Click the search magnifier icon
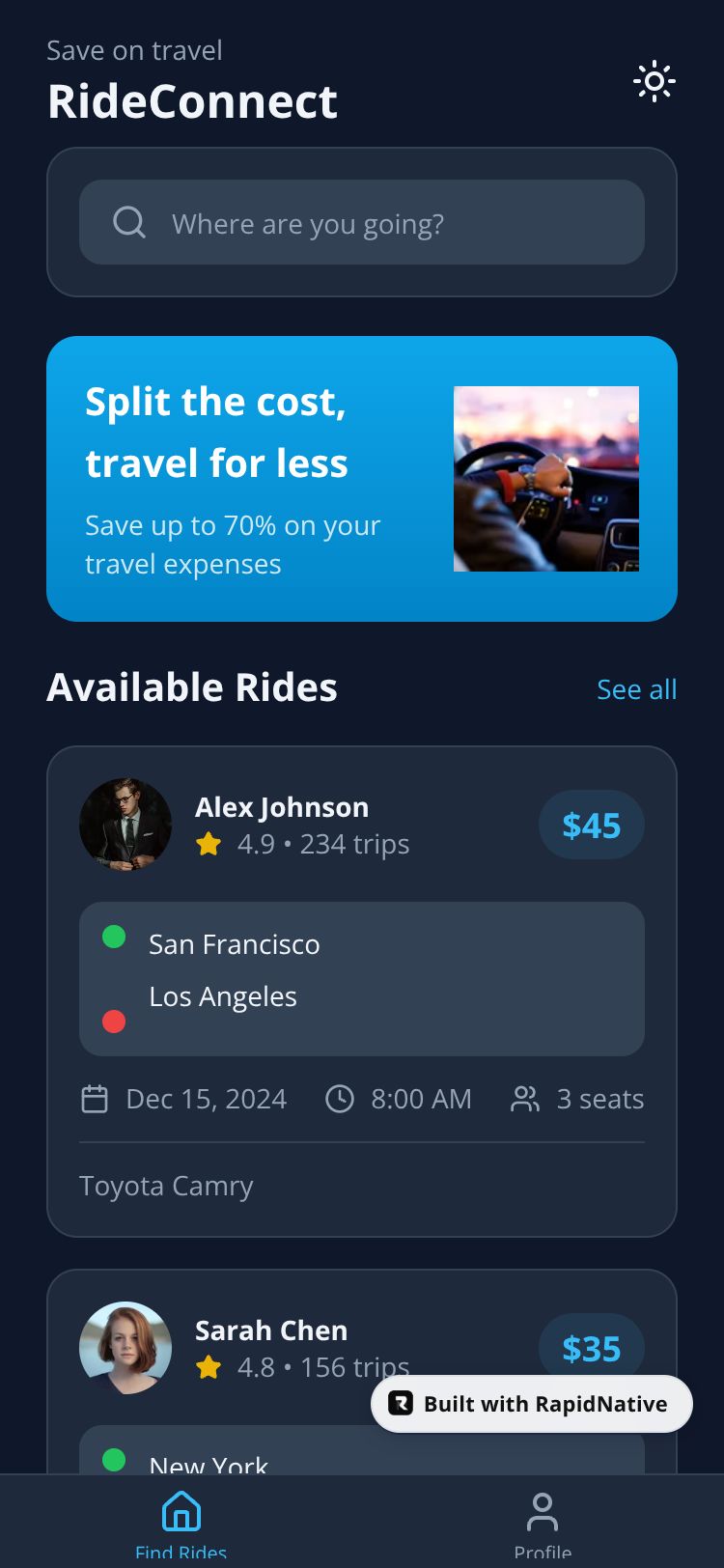 click(x=129, y=222)
